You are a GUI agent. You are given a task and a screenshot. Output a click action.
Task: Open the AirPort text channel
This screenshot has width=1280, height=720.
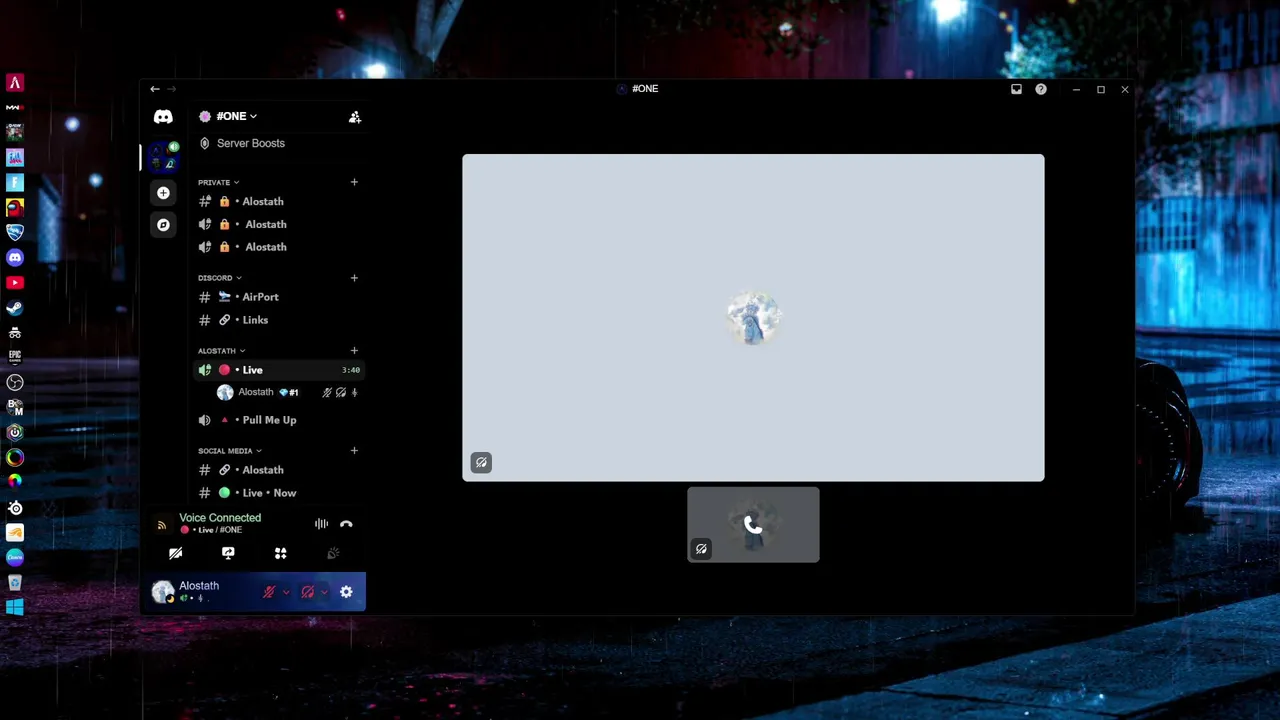pyautogui.click(x=278, y=297)
